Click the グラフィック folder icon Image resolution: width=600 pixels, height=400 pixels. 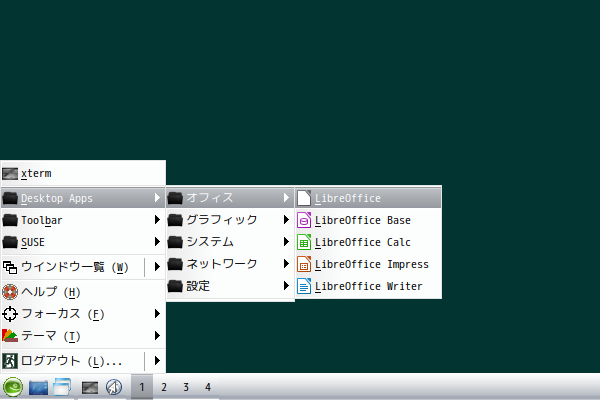[x=175, y=220]
